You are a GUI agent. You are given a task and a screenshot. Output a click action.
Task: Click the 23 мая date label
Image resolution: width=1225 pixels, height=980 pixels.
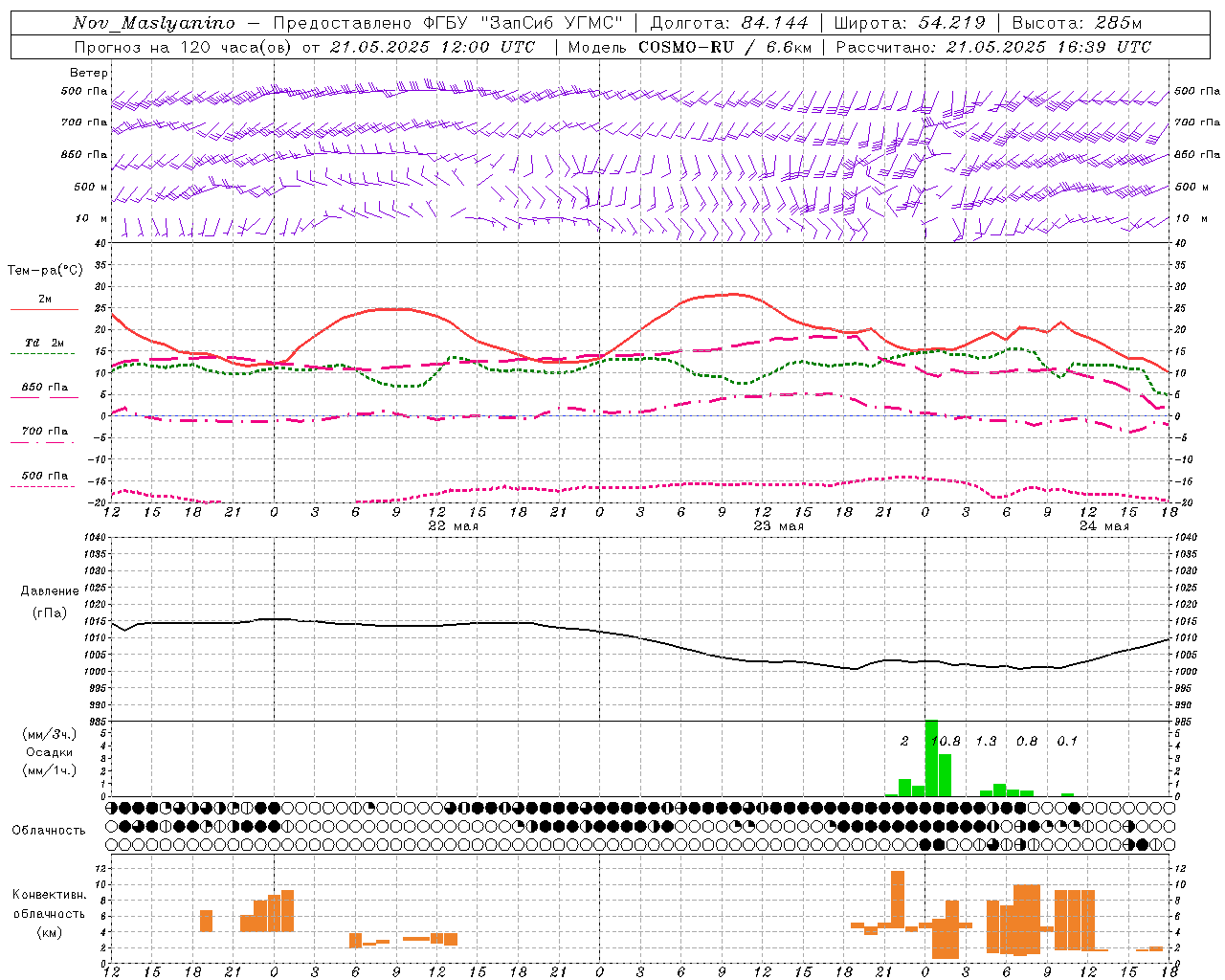(x=778, y=526)
